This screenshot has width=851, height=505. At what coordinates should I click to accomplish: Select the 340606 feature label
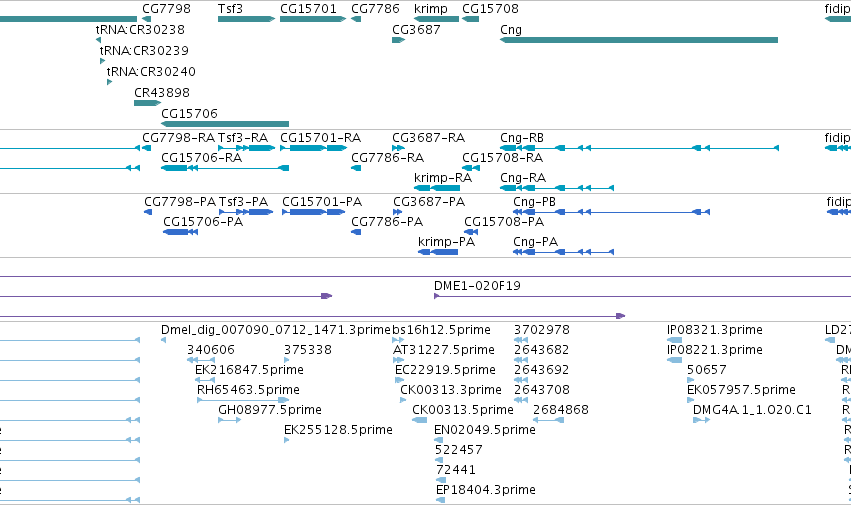(211, 350)
